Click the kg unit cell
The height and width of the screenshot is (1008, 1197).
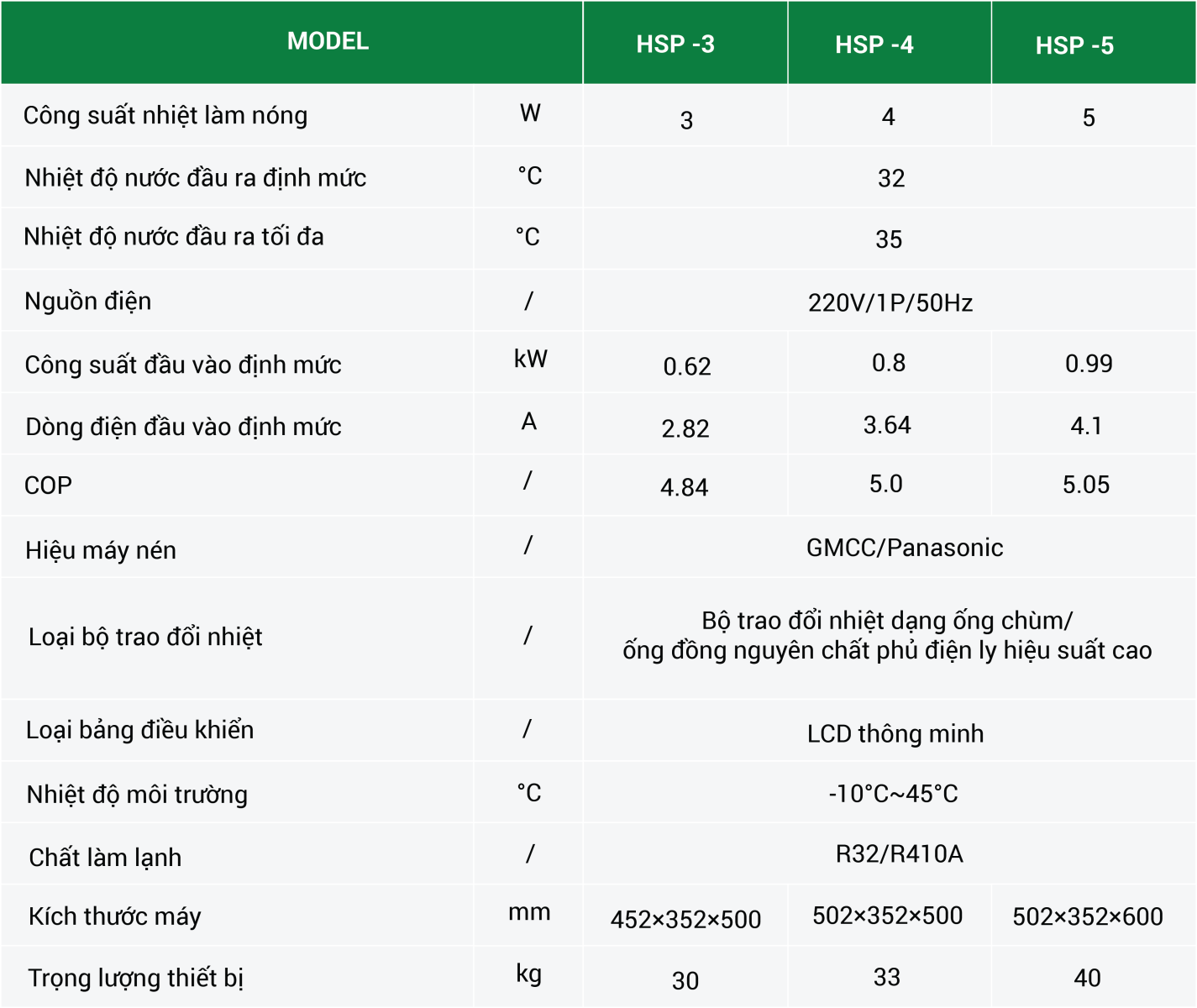(528, 974)
